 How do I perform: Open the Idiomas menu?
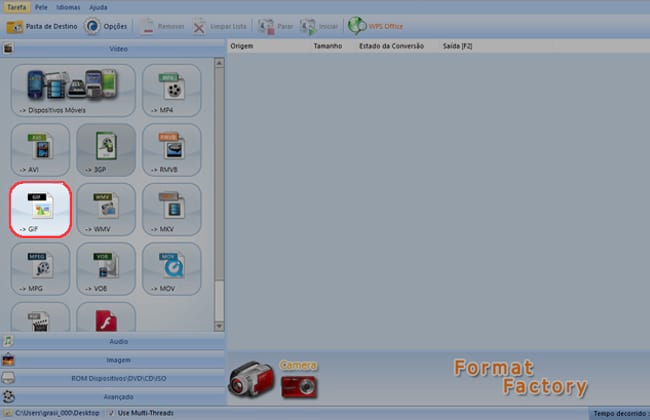pyautogui.click(x=69, y=7)
